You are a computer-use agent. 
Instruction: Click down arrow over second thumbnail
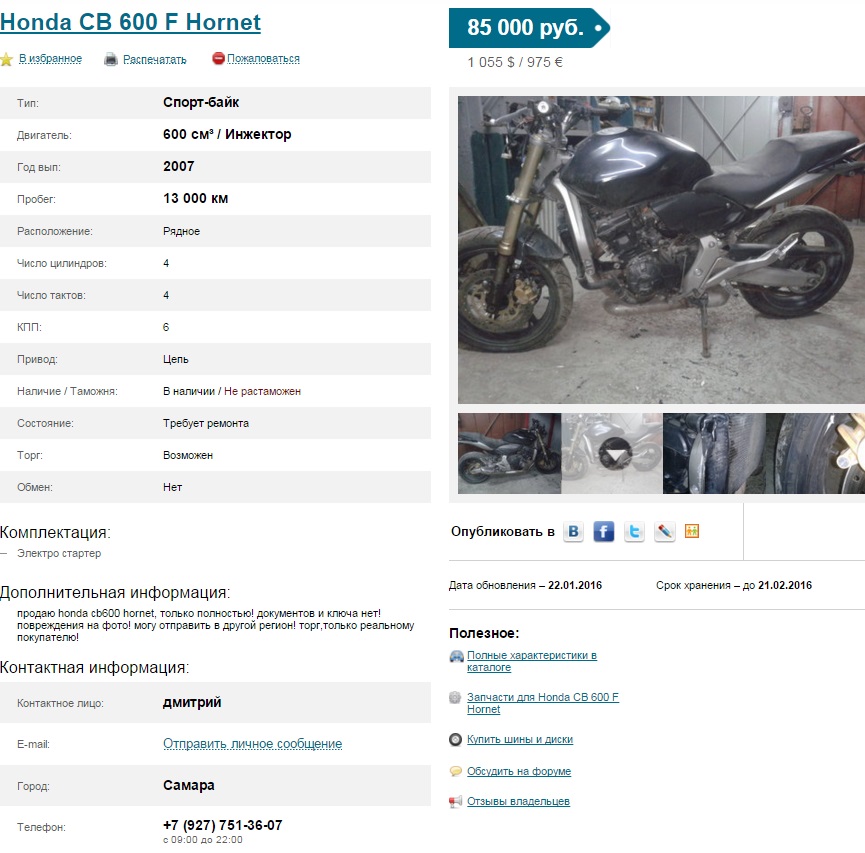click(615, 454)
